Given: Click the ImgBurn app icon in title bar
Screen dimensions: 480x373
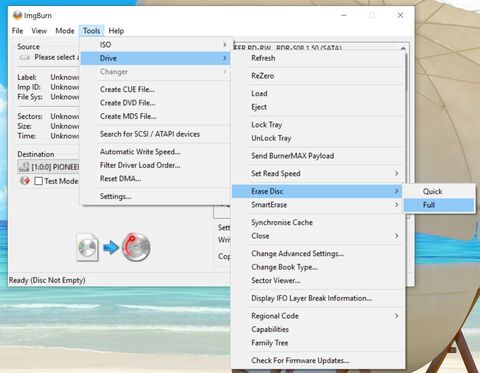Looking at the screenshot, I should [x=17, y=15].
